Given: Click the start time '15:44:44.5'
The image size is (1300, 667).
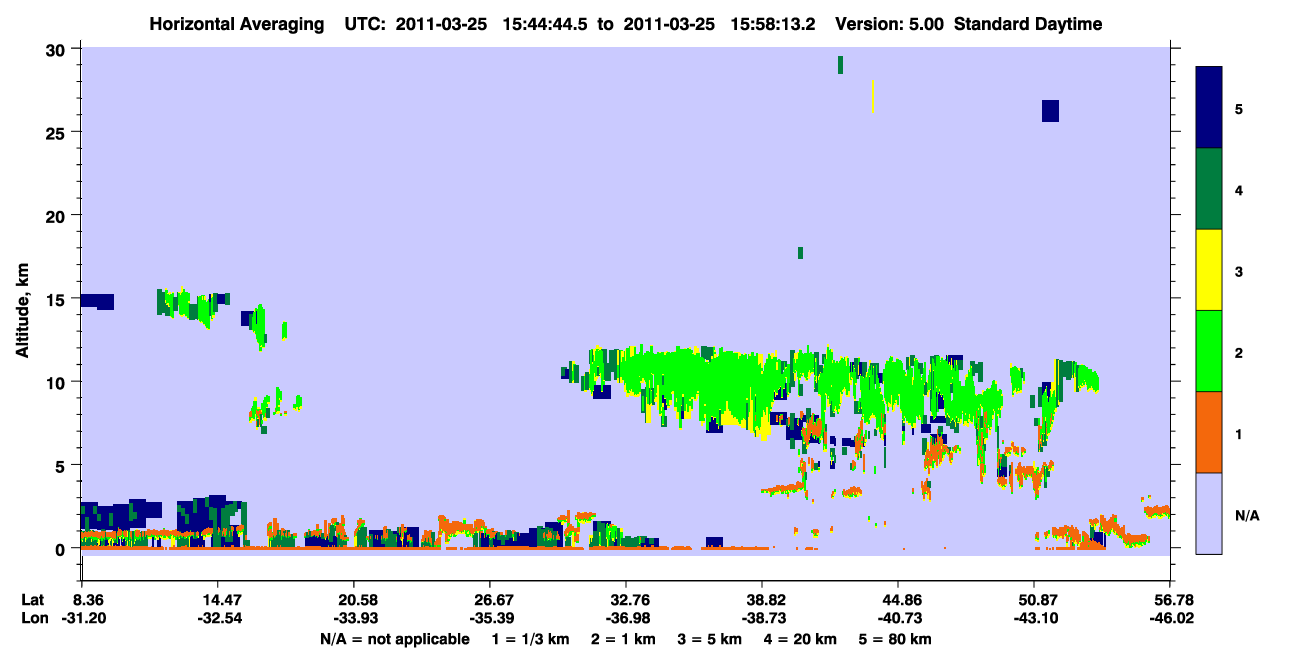Looking at the screenshot, I should coord(546,24).
